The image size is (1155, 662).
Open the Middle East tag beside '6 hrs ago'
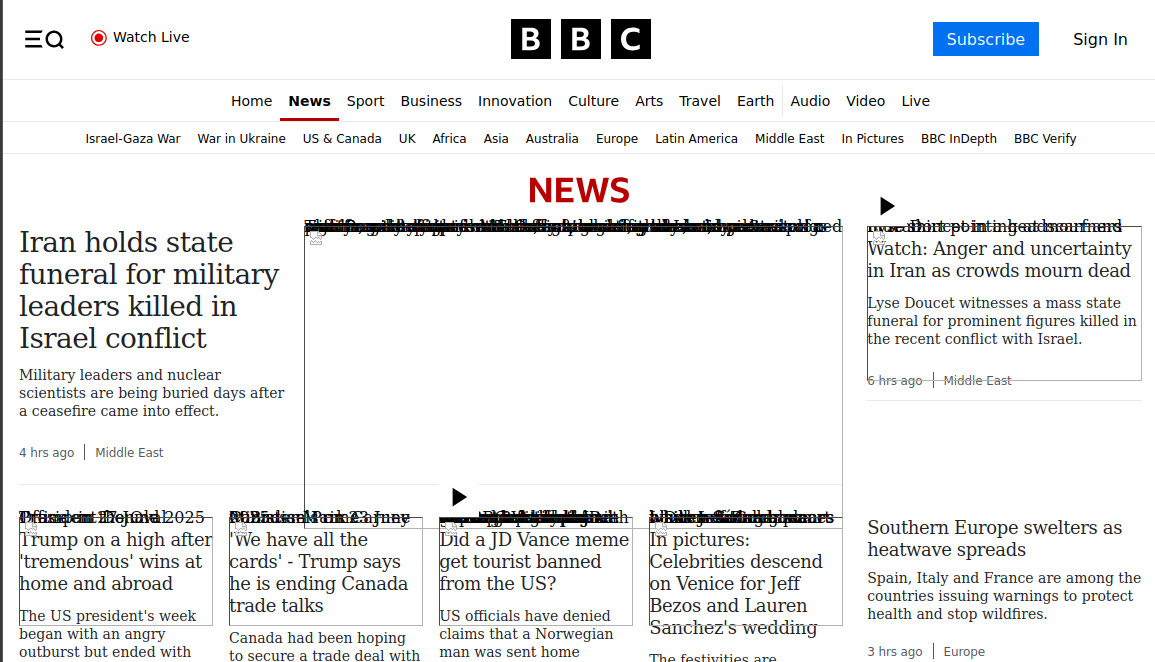pyautogui.click(x=977, y=380)
